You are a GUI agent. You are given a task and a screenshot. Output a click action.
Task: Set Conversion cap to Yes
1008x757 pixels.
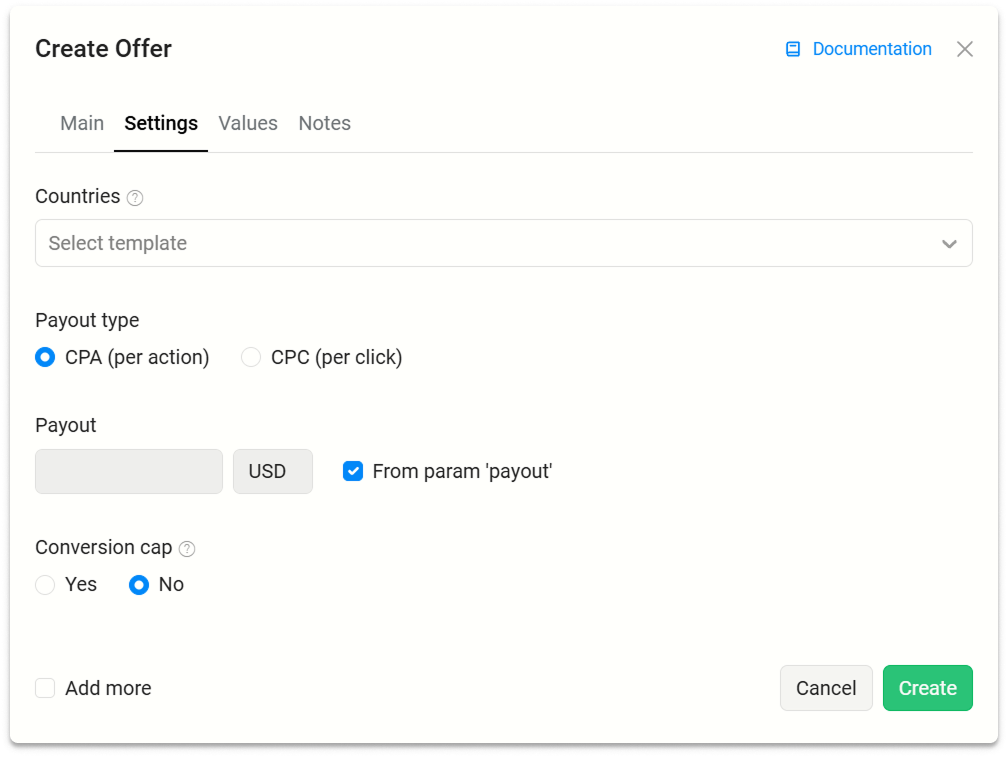pos(45,585)
